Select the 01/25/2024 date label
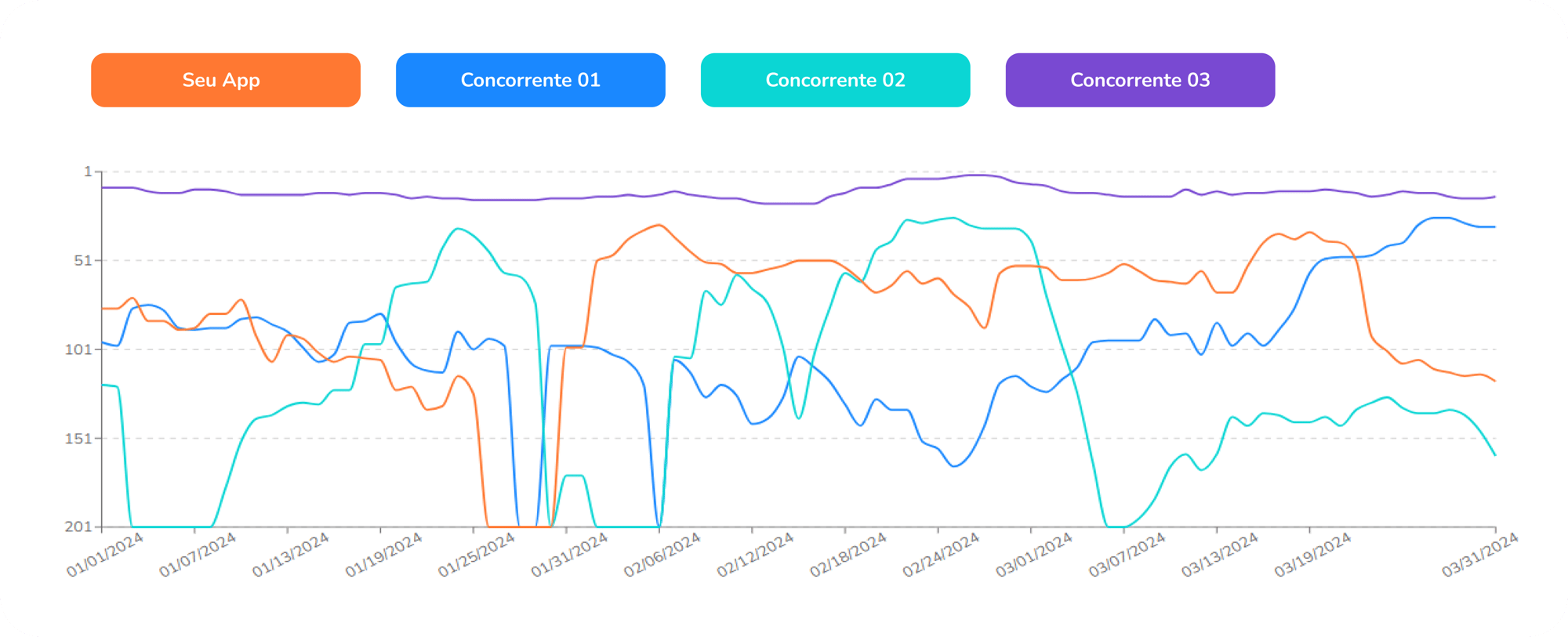The width and height of the screenshot is (1568, 637). click(477, 555)
